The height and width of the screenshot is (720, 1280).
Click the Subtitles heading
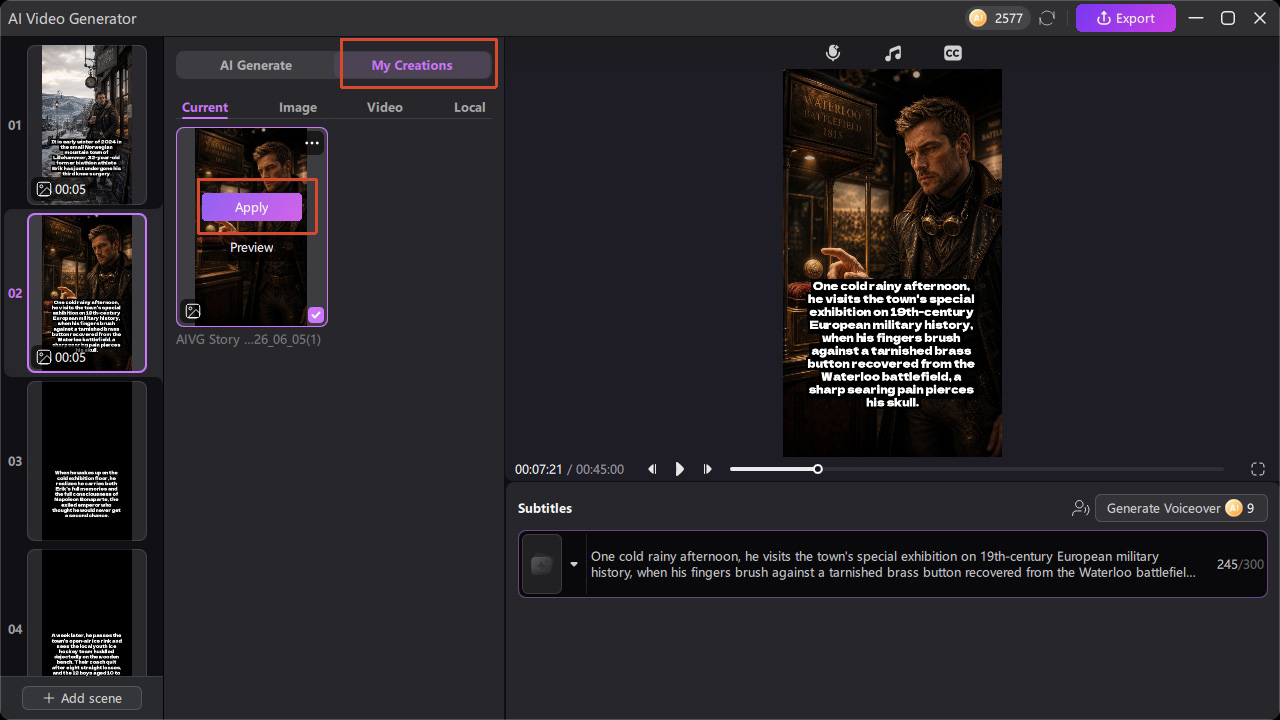click(545, 508)
